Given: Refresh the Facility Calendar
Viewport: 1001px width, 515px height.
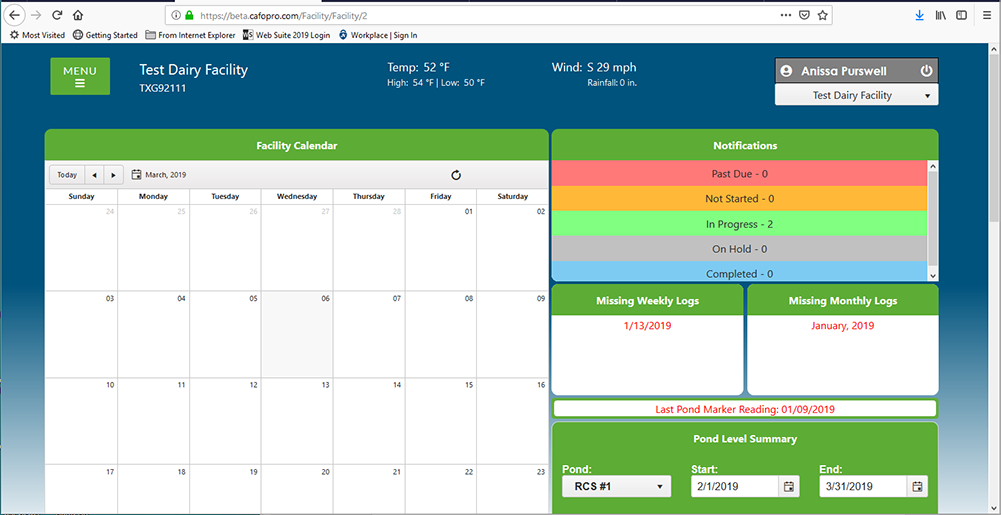Looking at the screenshot, I should point(456,175).
